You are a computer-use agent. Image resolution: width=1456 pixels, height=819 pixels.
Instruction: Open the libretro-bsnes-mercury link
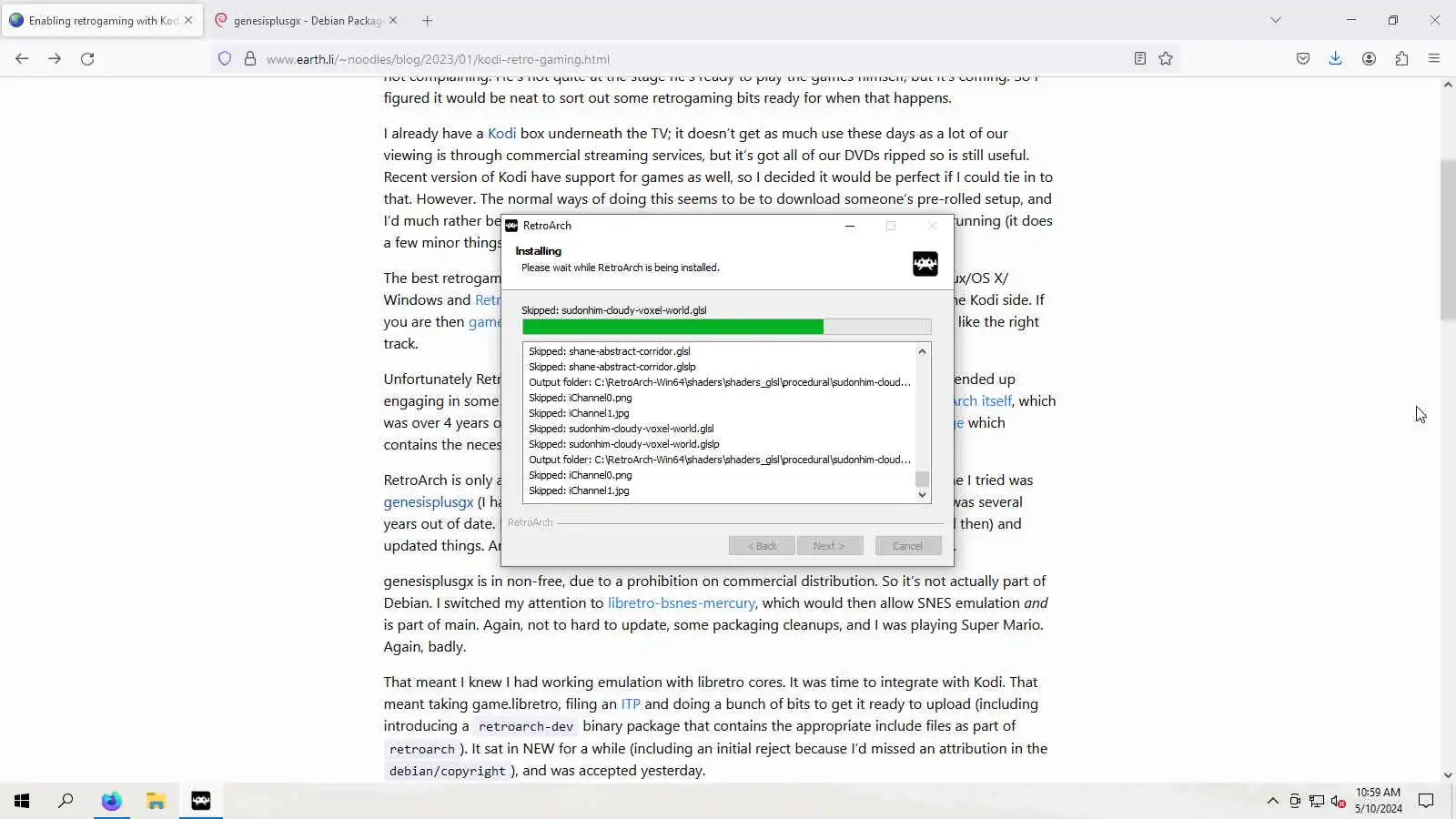tap(682, 602)
